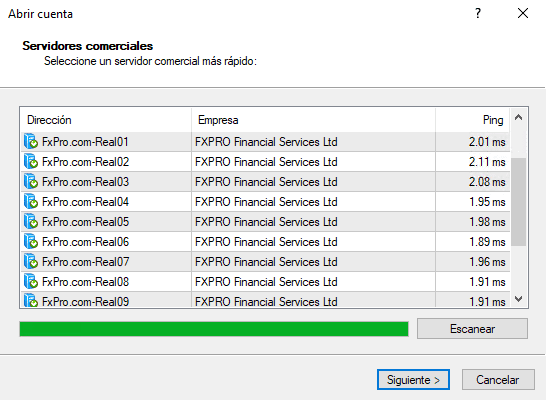Image resolution: width=546 pixels, height=400 pixels.
Task: Click the server icon for FxPro.com-Real02
Action: (x=31, y=162)
